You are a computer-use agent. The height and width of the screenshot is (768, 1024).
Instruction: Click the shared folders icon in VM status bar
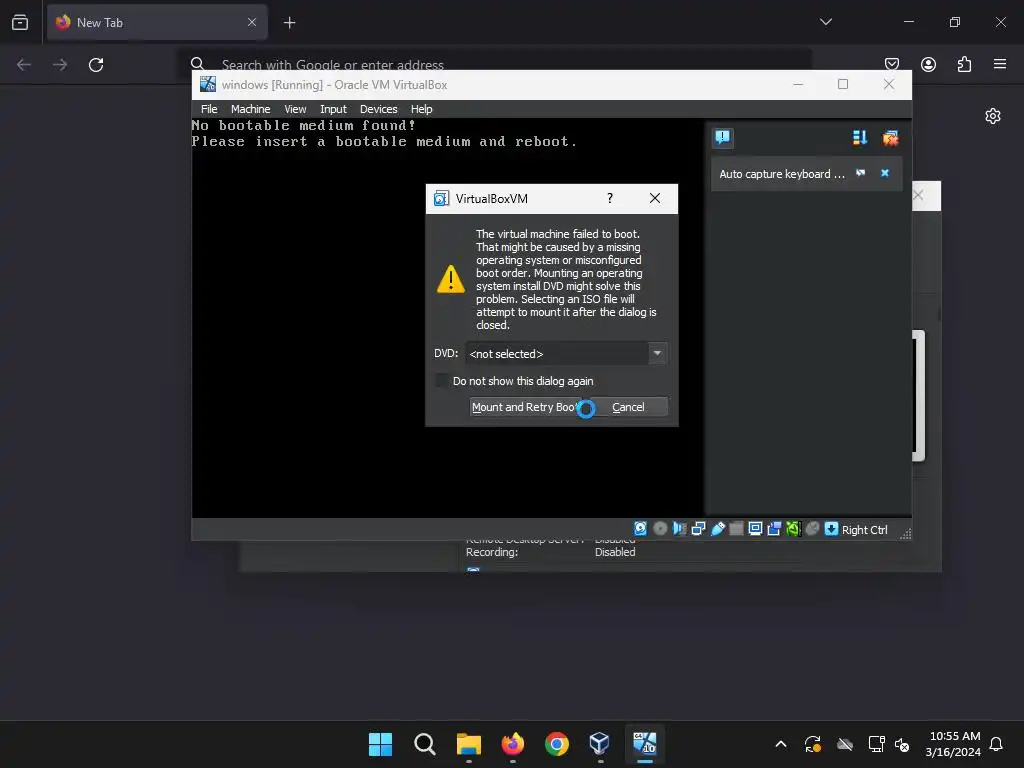tap(736, 529)
